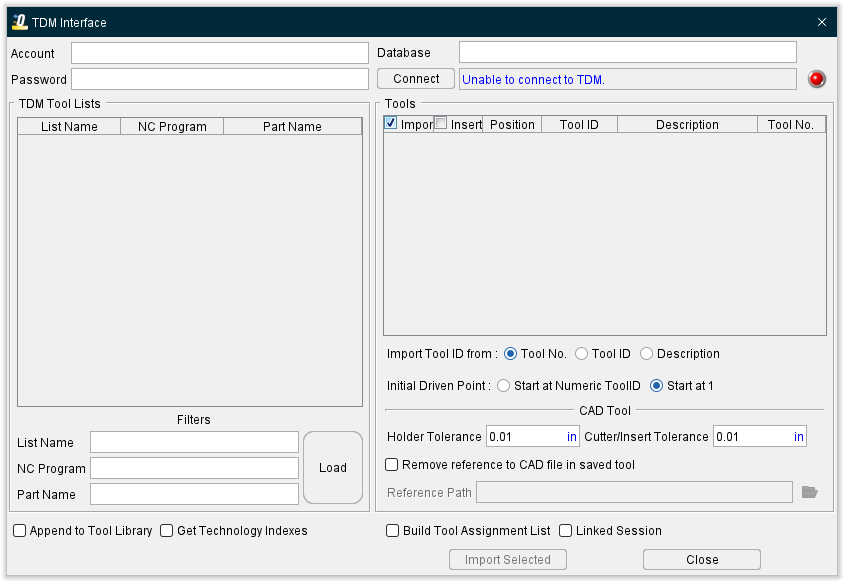Click the List Name column header
The width and height of the screenshot is (844, 582).
pos(69,127)
